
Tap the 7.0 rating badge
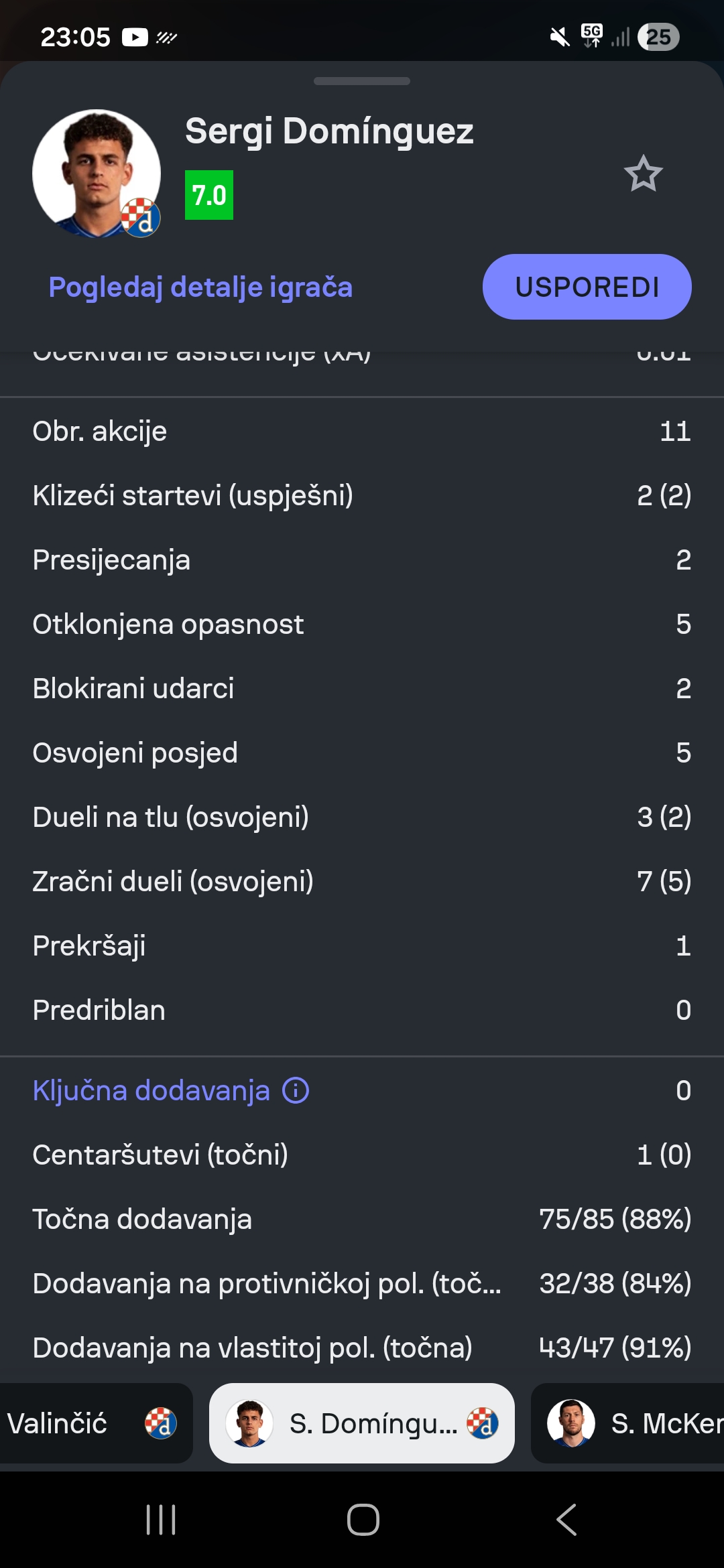[209, 195]
